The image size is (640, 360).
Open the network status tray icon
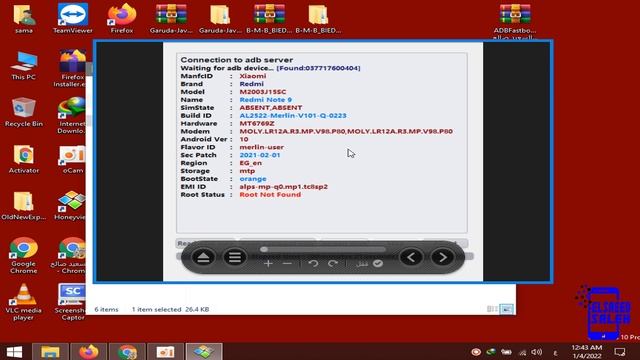522,352
